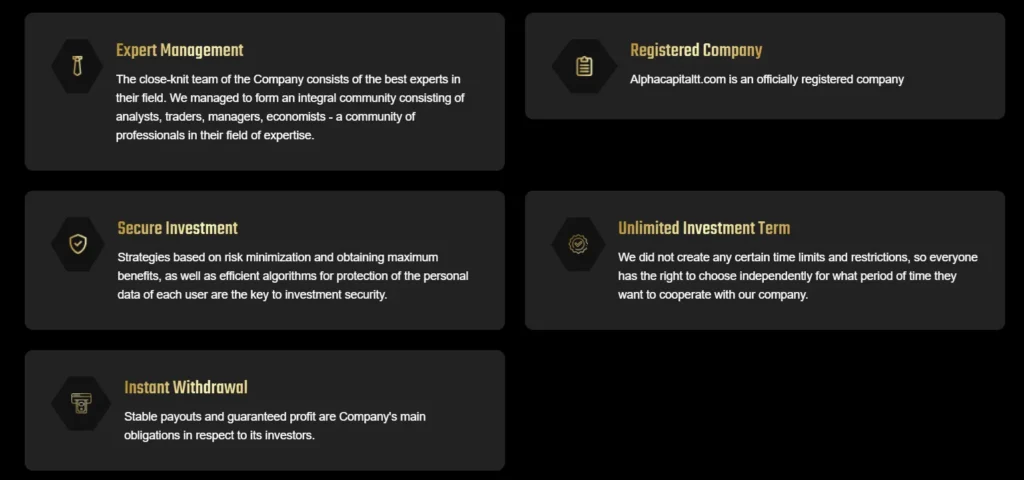Click the shield checkmark icon
The image size is (1024, 480).
77,243
